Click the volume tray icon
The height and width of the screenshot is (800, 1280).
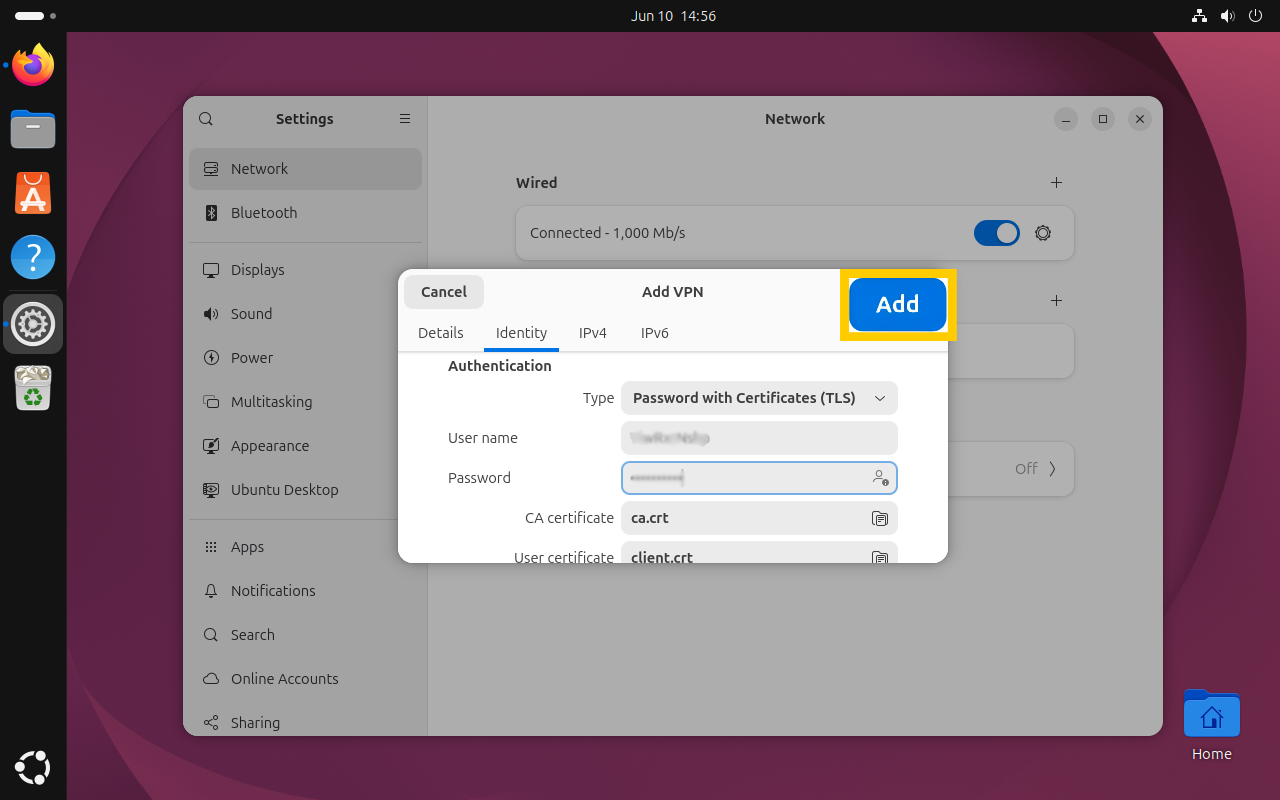[x=1228, y=16]
